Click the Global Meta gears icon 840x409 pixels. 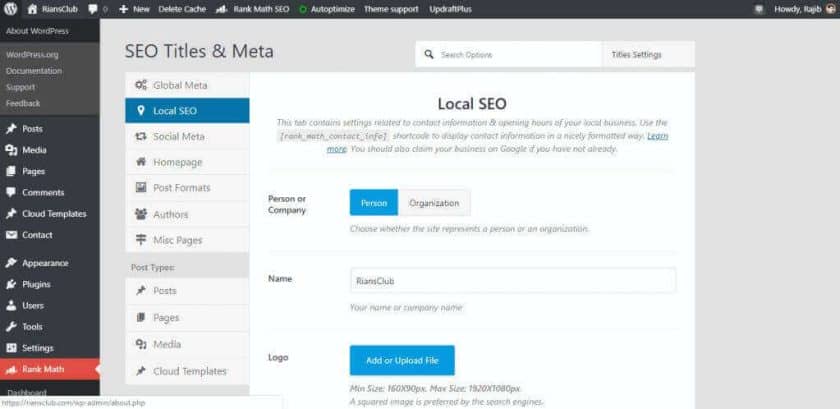click(141, 85)
